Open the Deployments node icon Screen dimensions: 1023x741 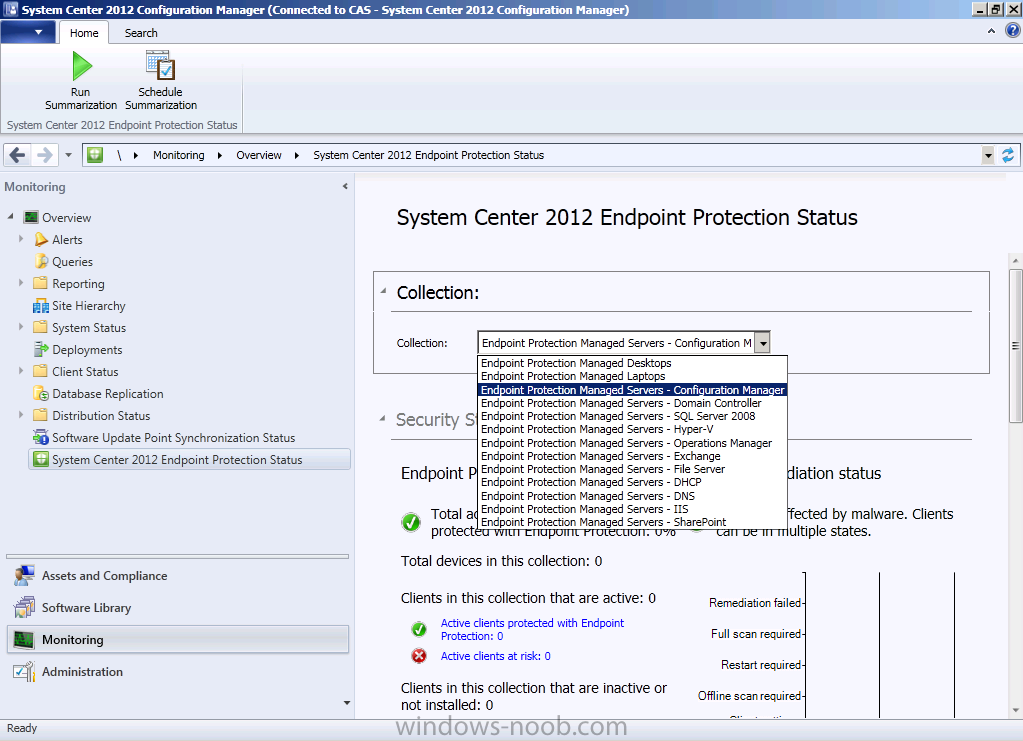tap(41, 350)
